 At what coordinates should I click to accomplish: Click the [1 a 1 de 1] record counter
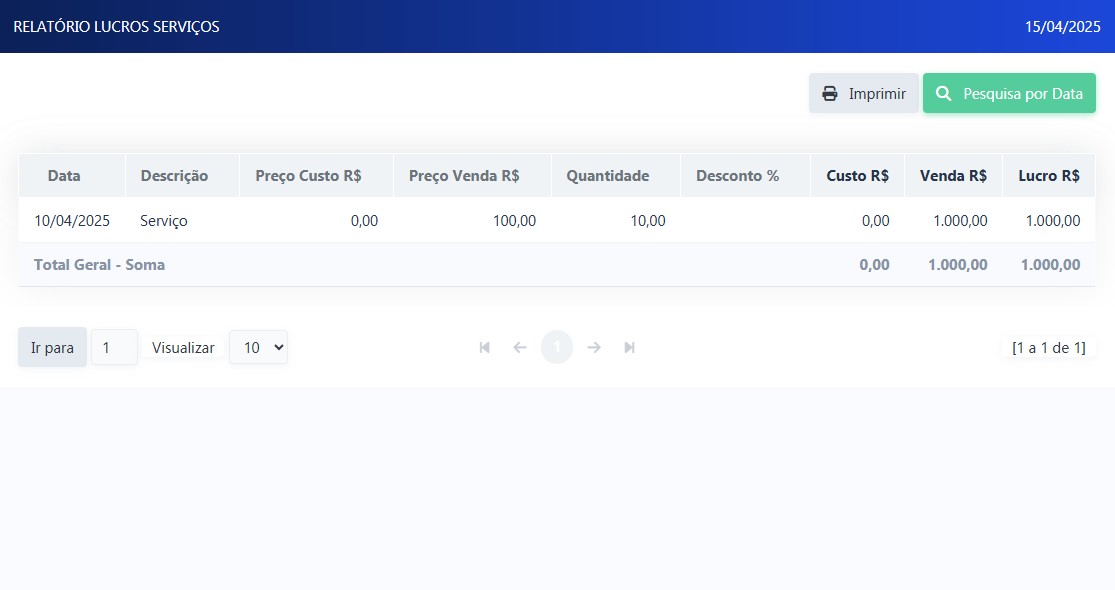[x=1049, y=348]
